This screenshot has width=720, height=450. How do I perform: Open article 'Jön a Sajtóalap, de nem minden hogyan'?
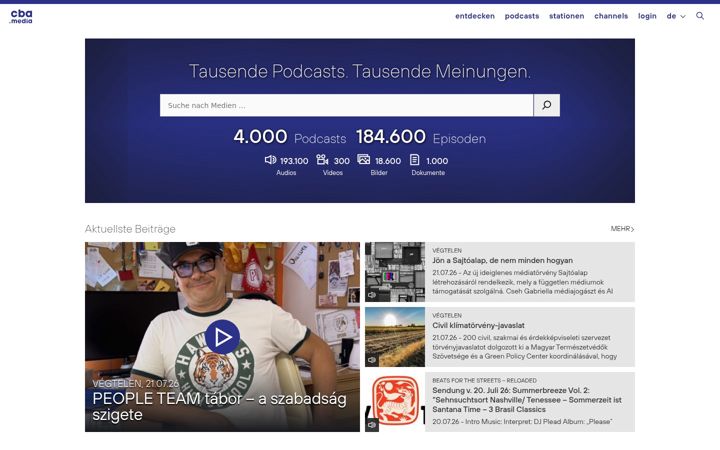pos(502,260)
